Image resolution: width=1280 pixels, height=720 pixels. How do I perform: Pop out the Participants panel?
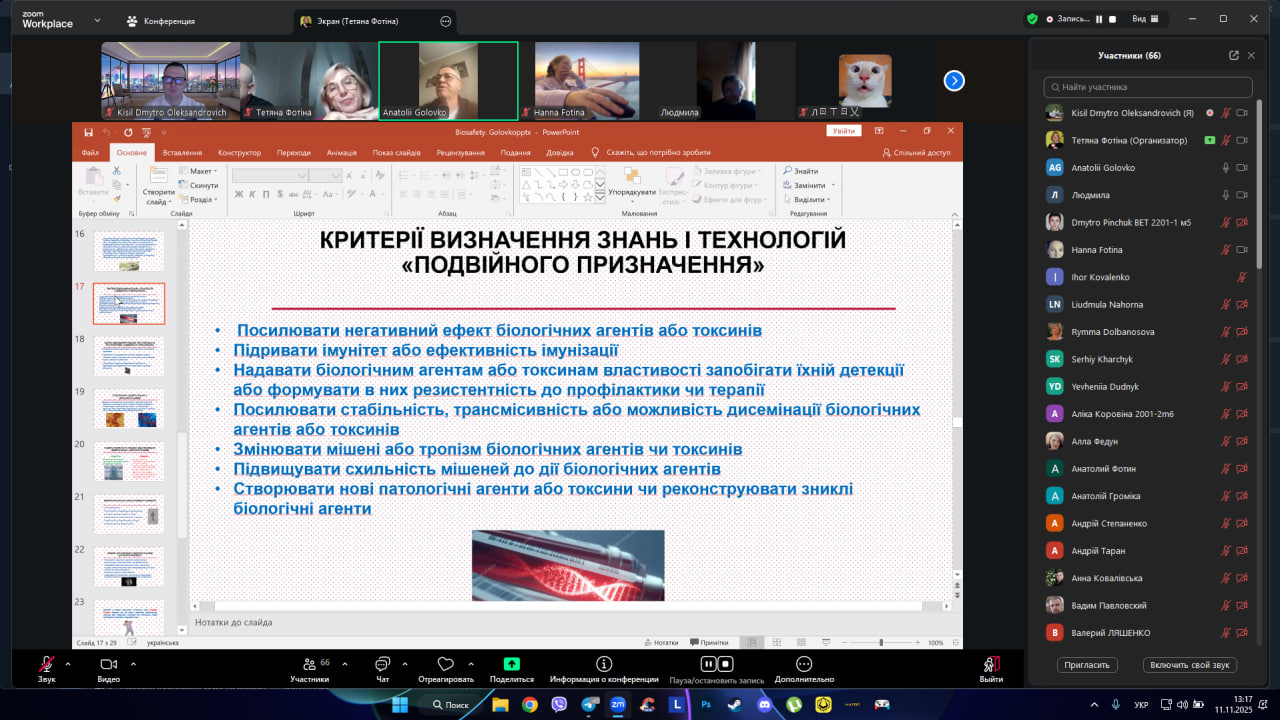[1234, 56]
